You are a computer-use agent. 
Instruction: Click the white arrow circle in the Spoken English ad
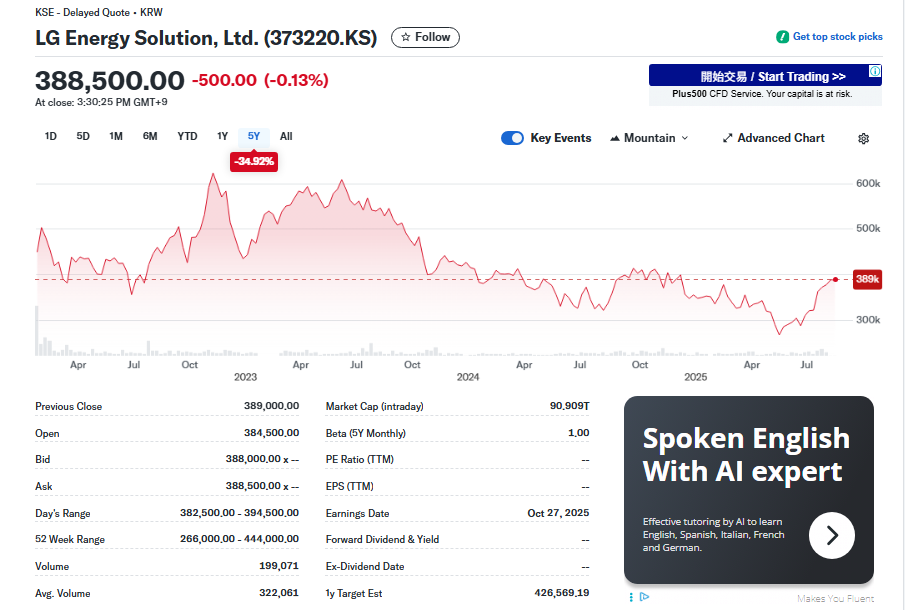pos(831,535)
